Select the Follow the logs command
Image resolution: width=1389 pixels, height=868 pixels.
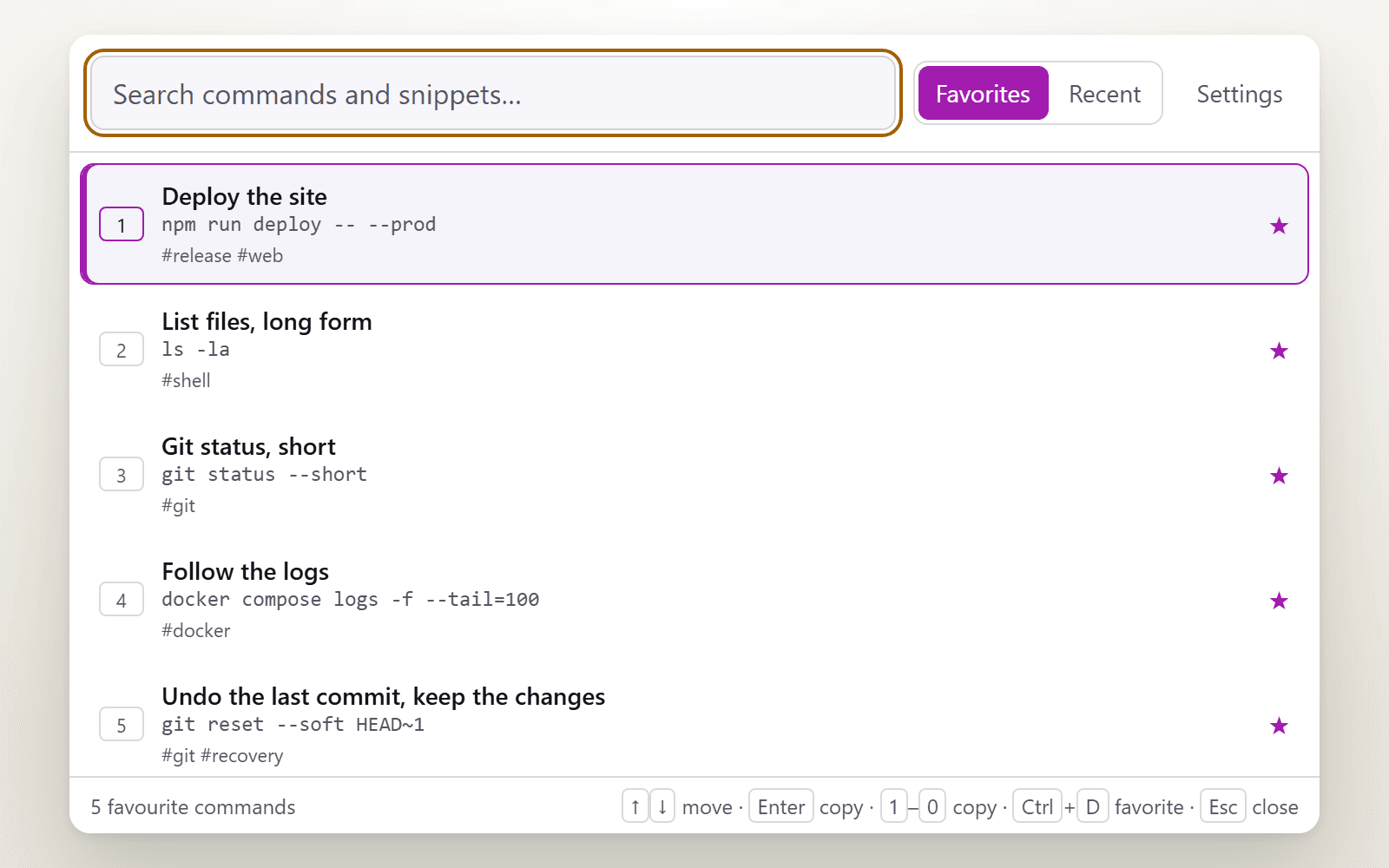(x=694, y=599)
